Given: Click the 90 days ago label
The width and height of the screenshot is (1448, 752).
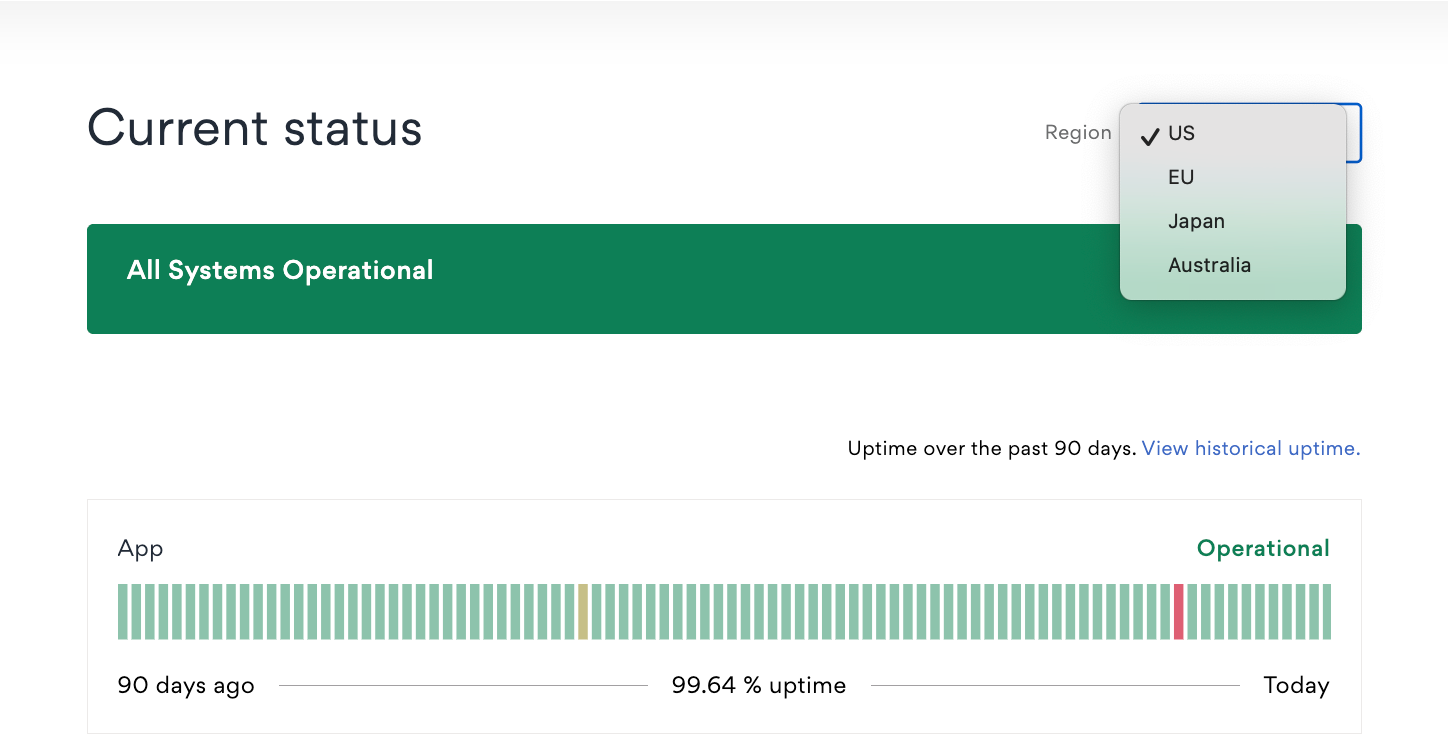Looking at the screenshot, I should coord(186,685).
